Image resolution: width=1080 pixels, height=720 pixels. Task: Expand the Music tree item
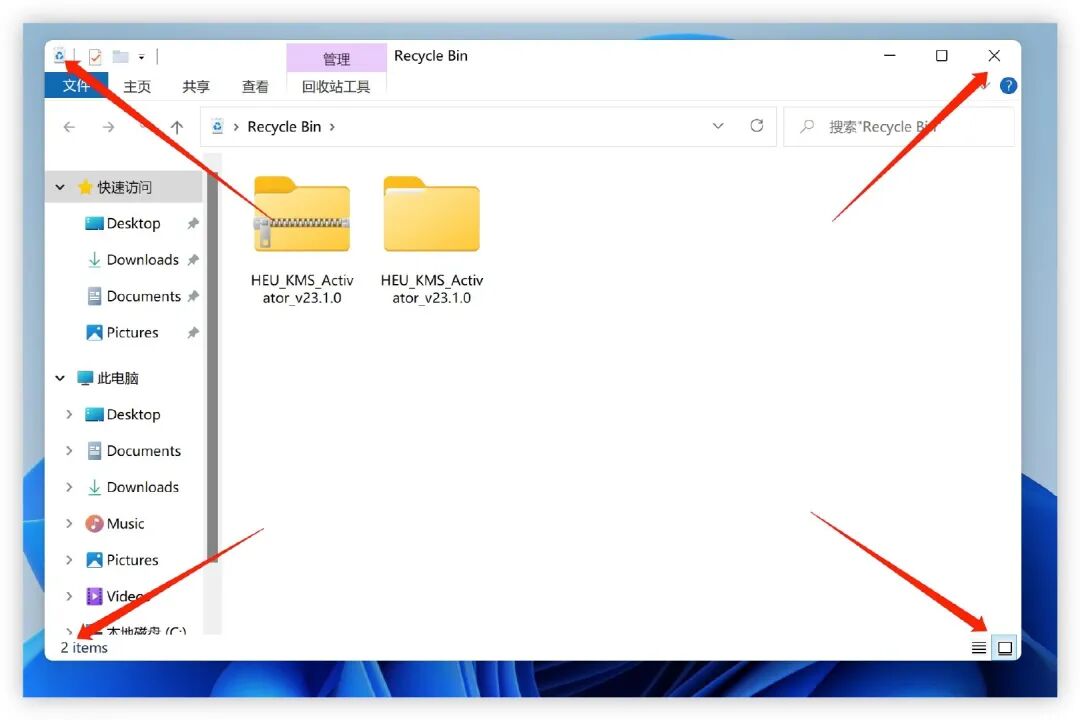tap(68, 523)
